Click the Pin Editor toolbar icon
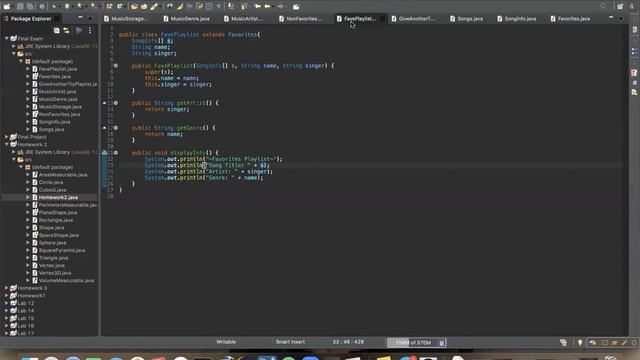The image size is (640, 360). click(296, 6)
